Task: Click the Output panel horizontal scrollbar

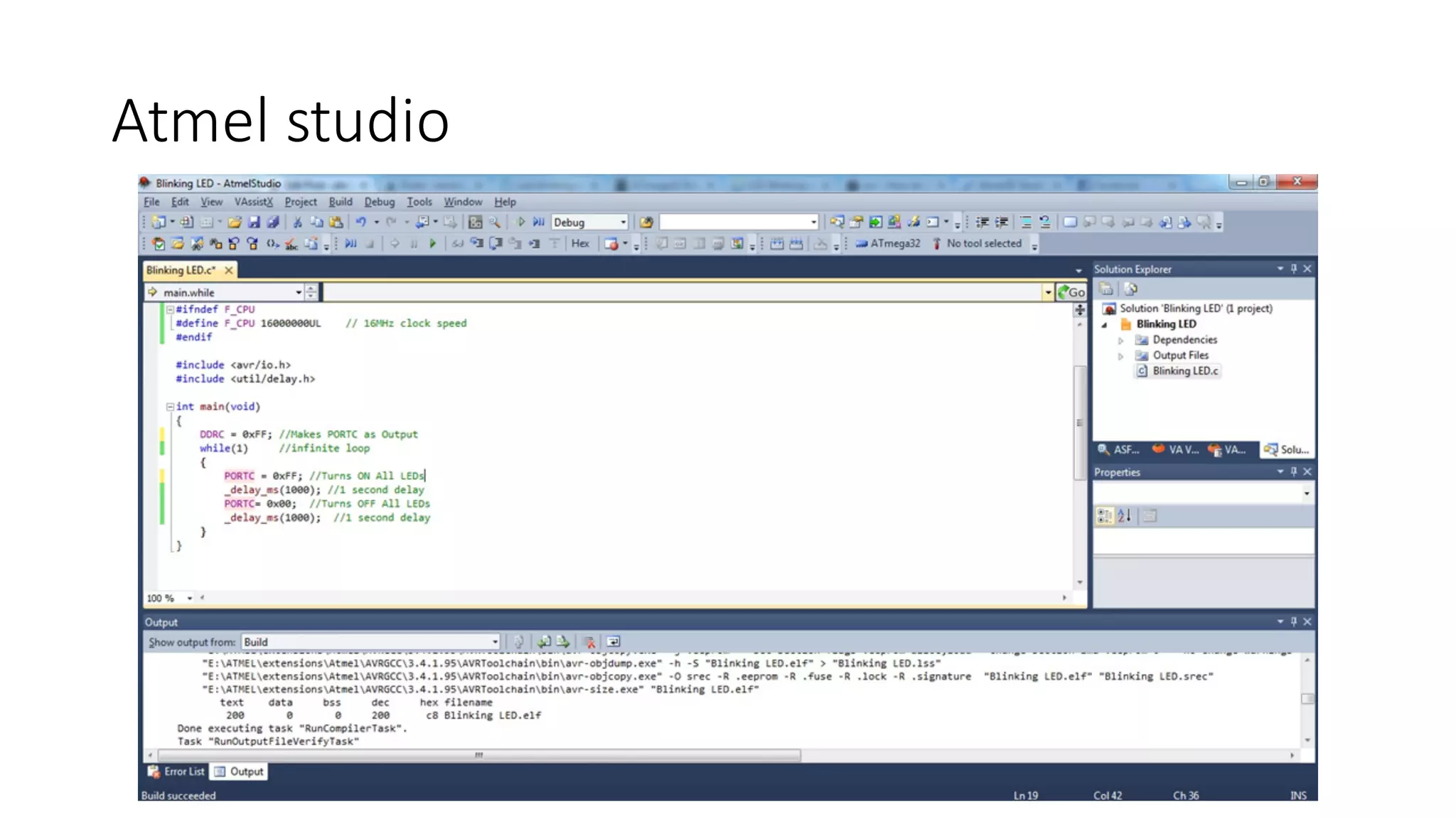Action: 479,755
